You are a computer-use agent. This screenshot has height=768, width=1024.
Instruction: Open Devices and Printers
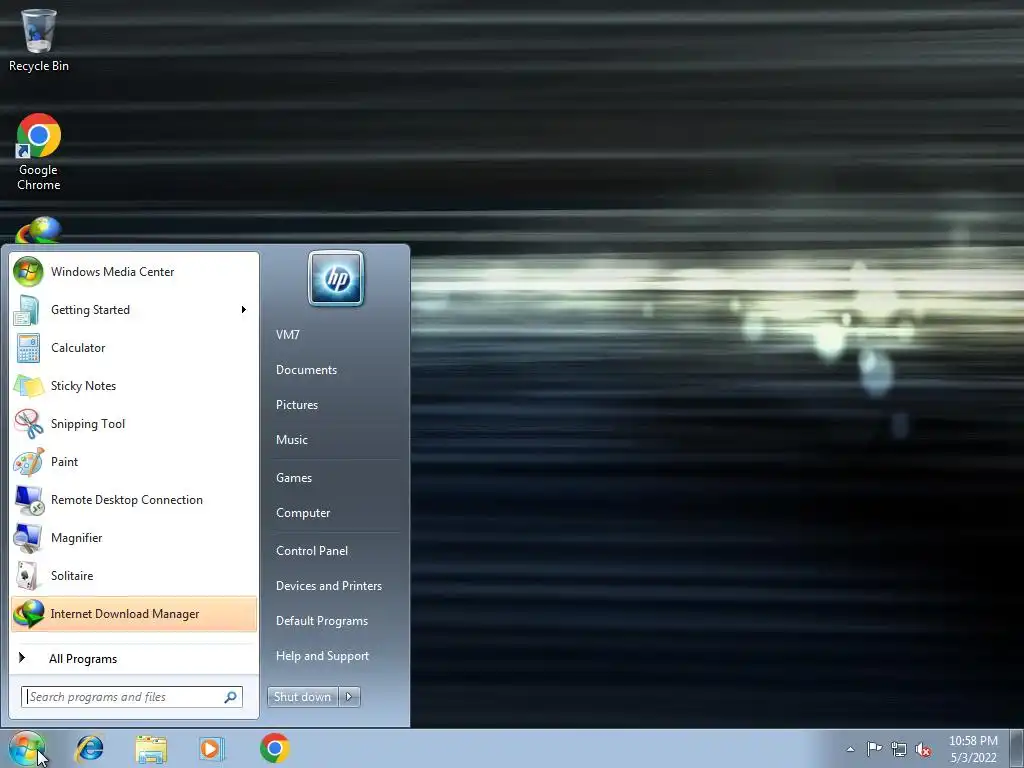coord(329,586)
